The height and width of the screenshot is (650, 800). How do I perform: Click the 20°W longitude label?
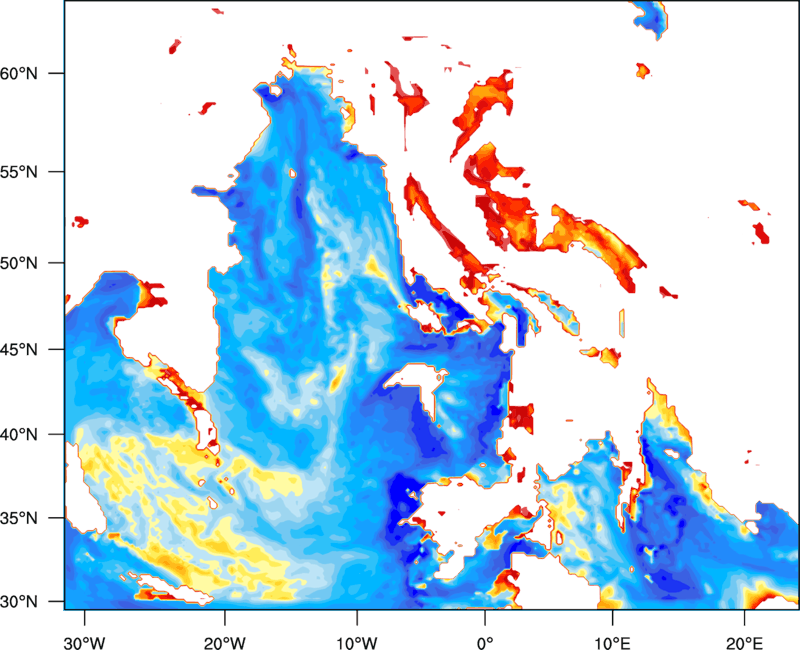coord(224,643)
